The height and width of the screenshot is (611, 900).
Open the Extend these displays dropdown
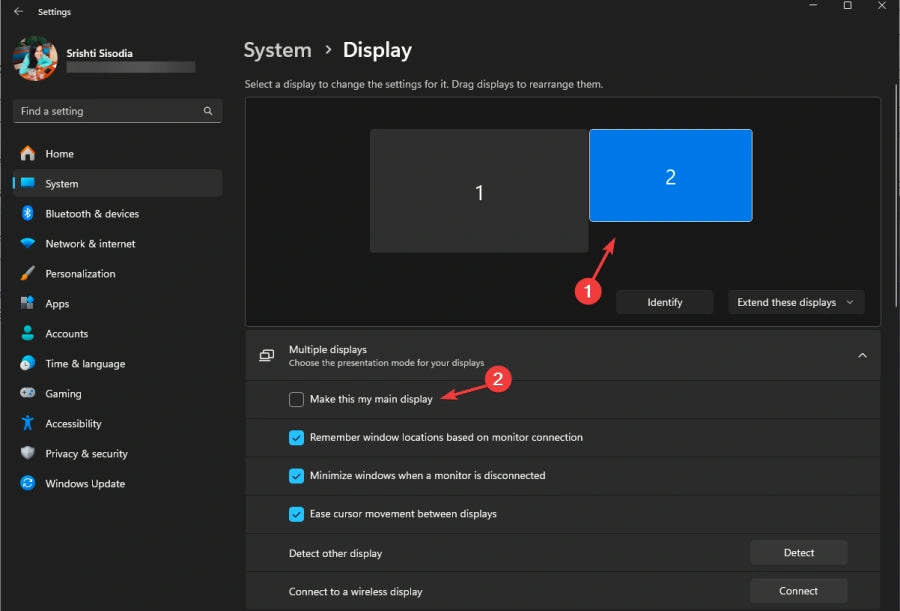coord(796,302)
